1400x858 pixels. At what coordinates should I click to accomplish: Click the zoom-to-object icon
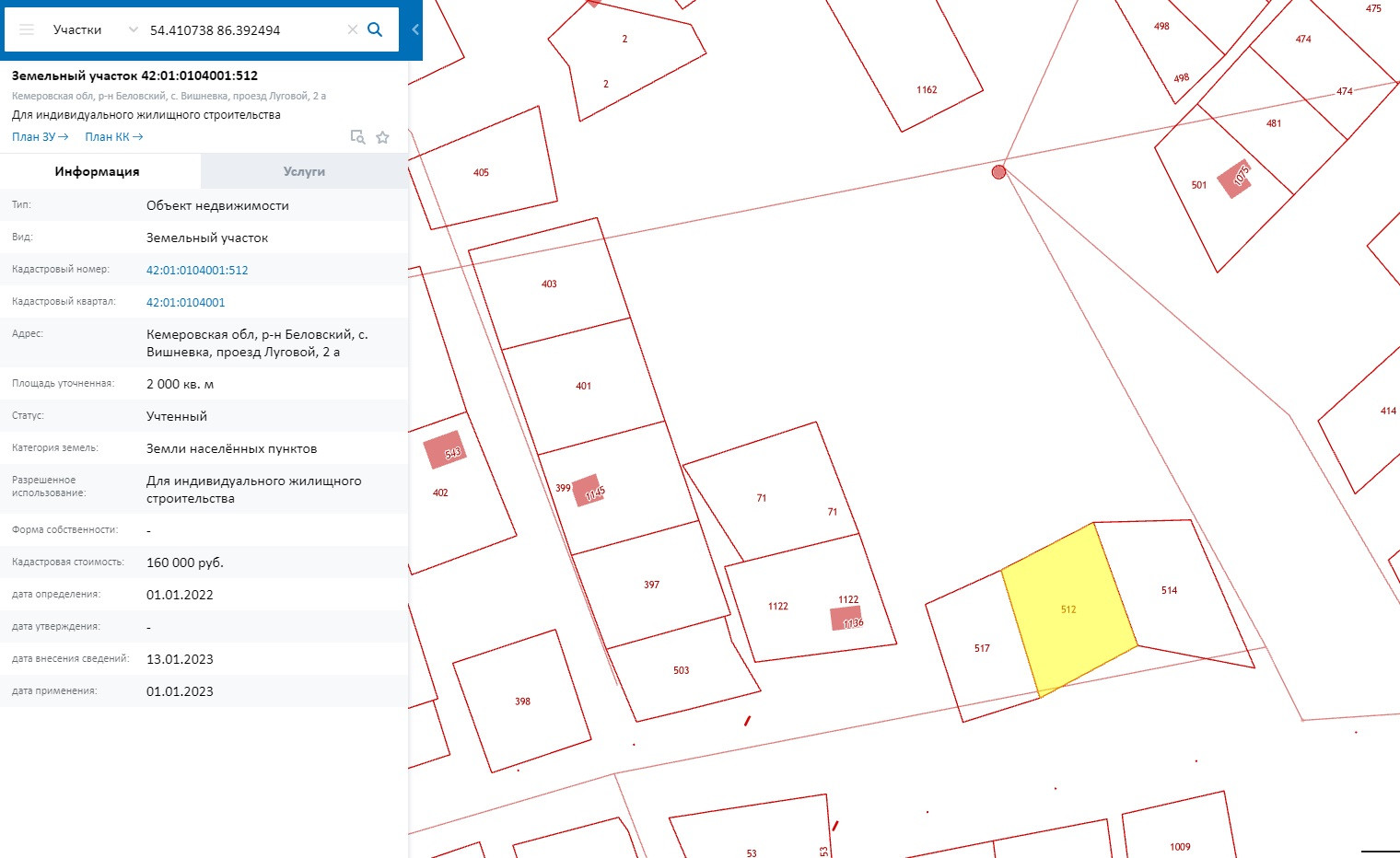point(357,137)
